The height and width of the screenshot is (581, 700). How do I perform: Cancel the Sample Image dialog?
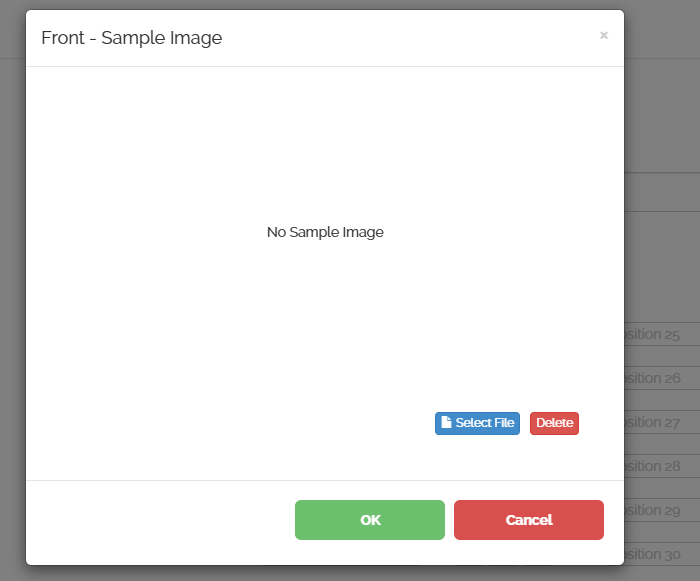[x=529, y=520]
